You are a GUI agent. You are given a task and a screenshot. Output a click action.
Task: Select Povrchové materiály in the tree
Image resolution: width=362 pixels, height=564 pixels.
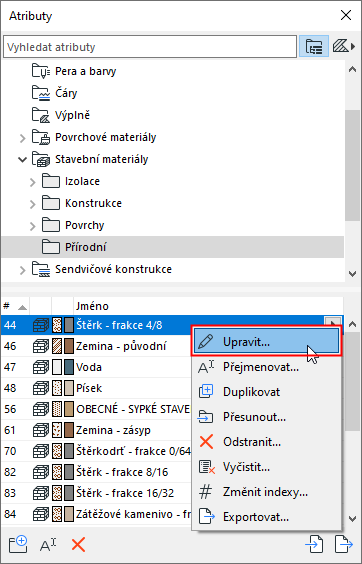click(105, 137)
